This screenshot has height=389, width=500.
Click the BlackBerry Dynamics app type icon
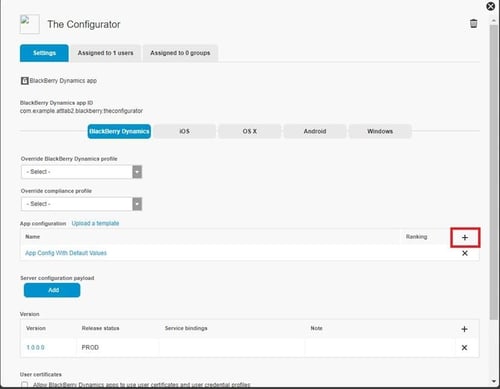click(25, 81)
